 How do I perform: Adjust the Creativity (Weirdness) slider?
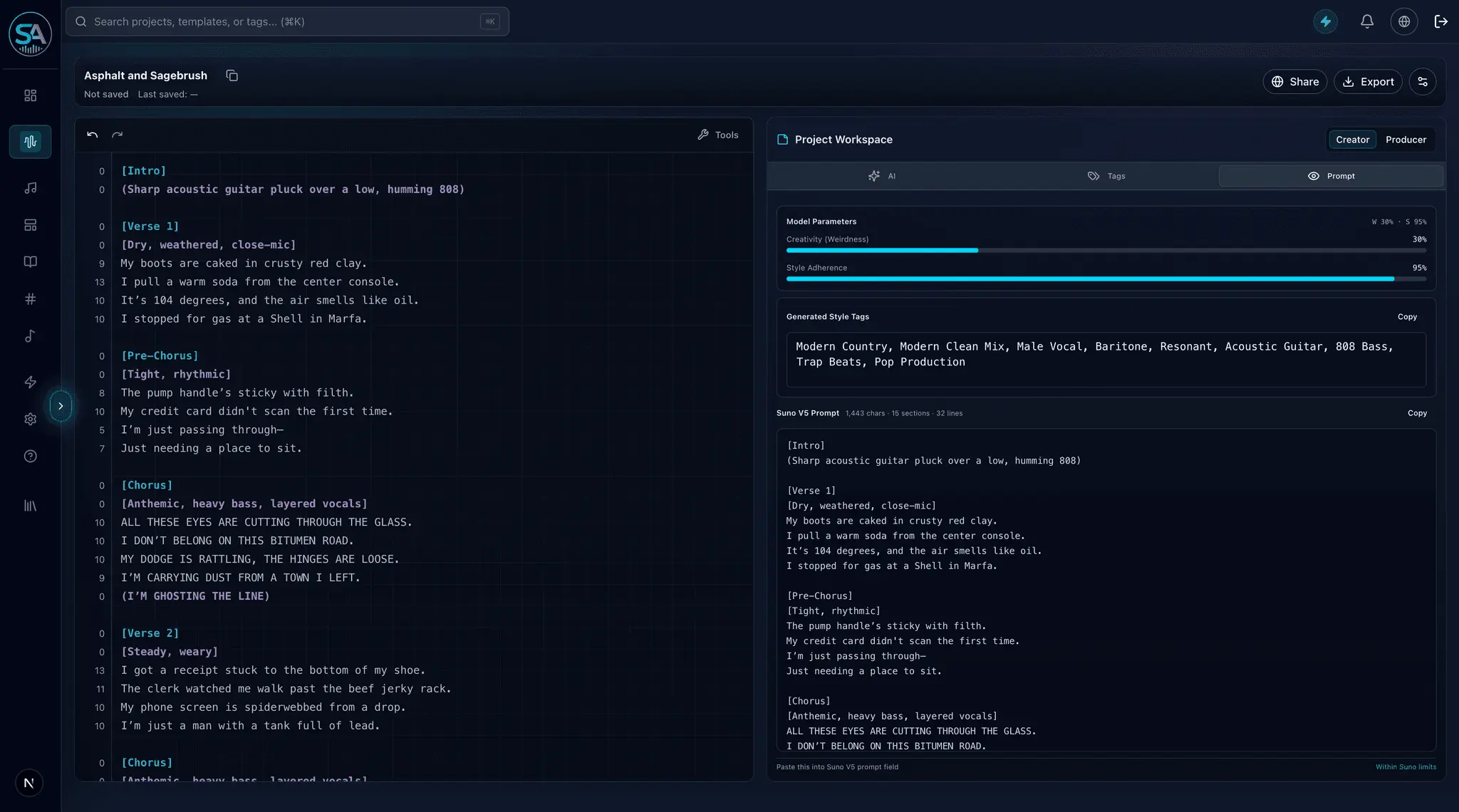[x=1106, y=251]
